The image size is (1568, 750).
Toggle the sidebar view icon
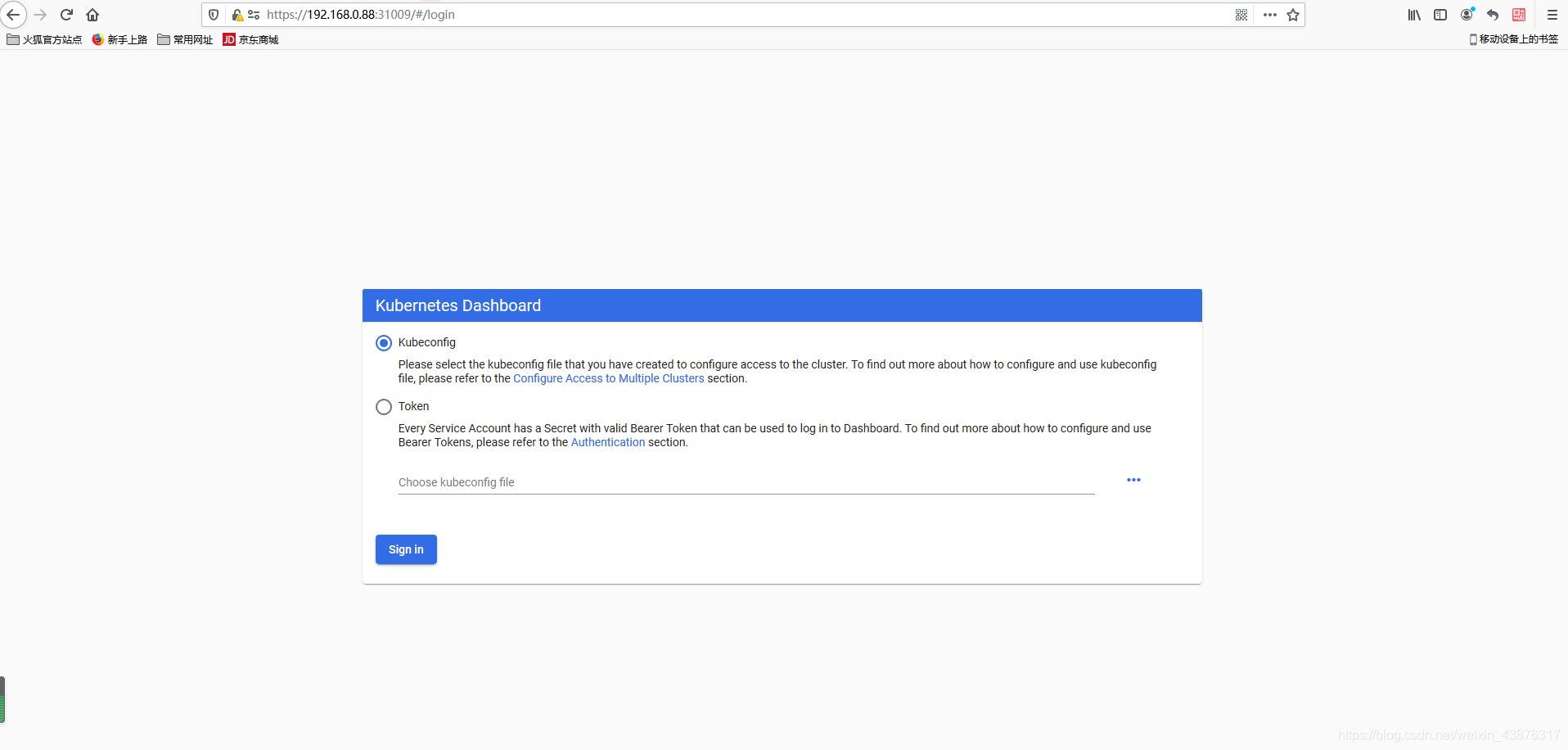point(1440,15)
